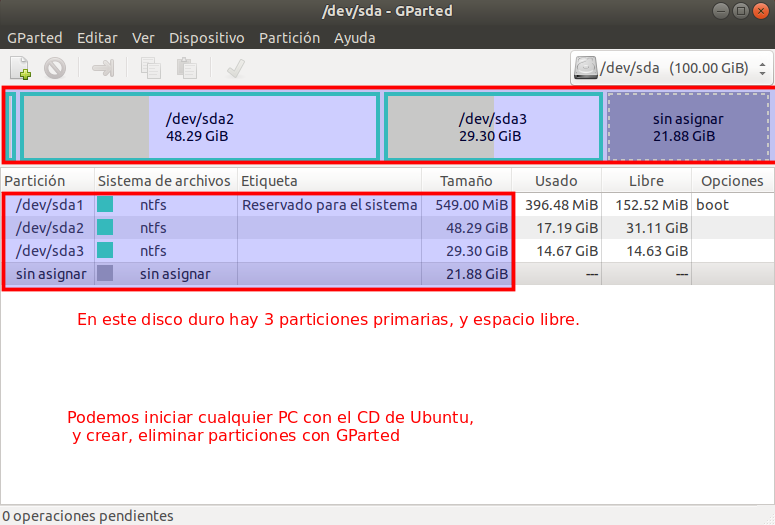Click the 29.30 GiB size cell in table
This screenshot has width=775, height=525.
click(x=466, y=251)
